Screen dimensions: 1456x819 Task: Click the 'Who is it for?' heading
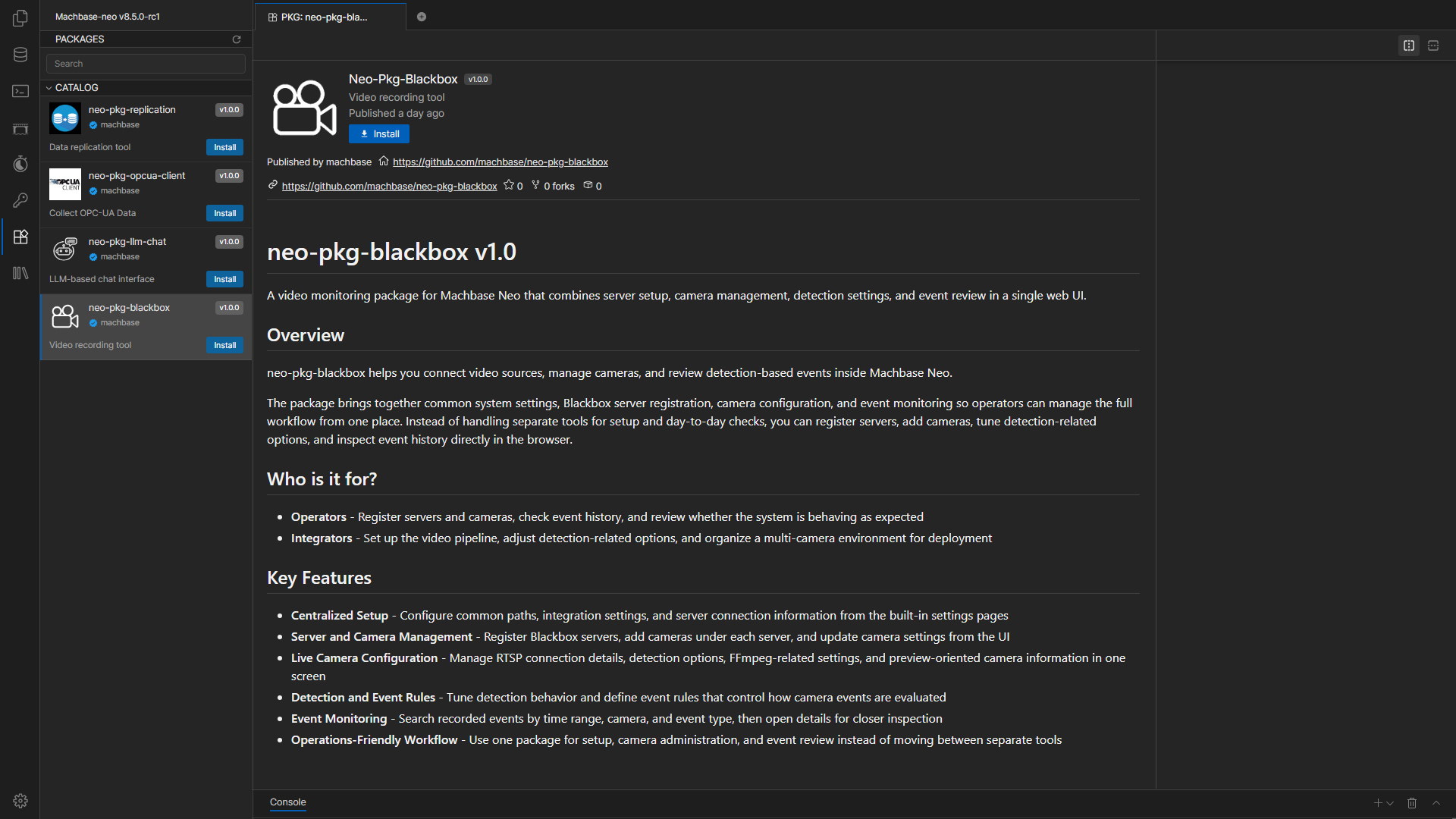tap(322, 479)
